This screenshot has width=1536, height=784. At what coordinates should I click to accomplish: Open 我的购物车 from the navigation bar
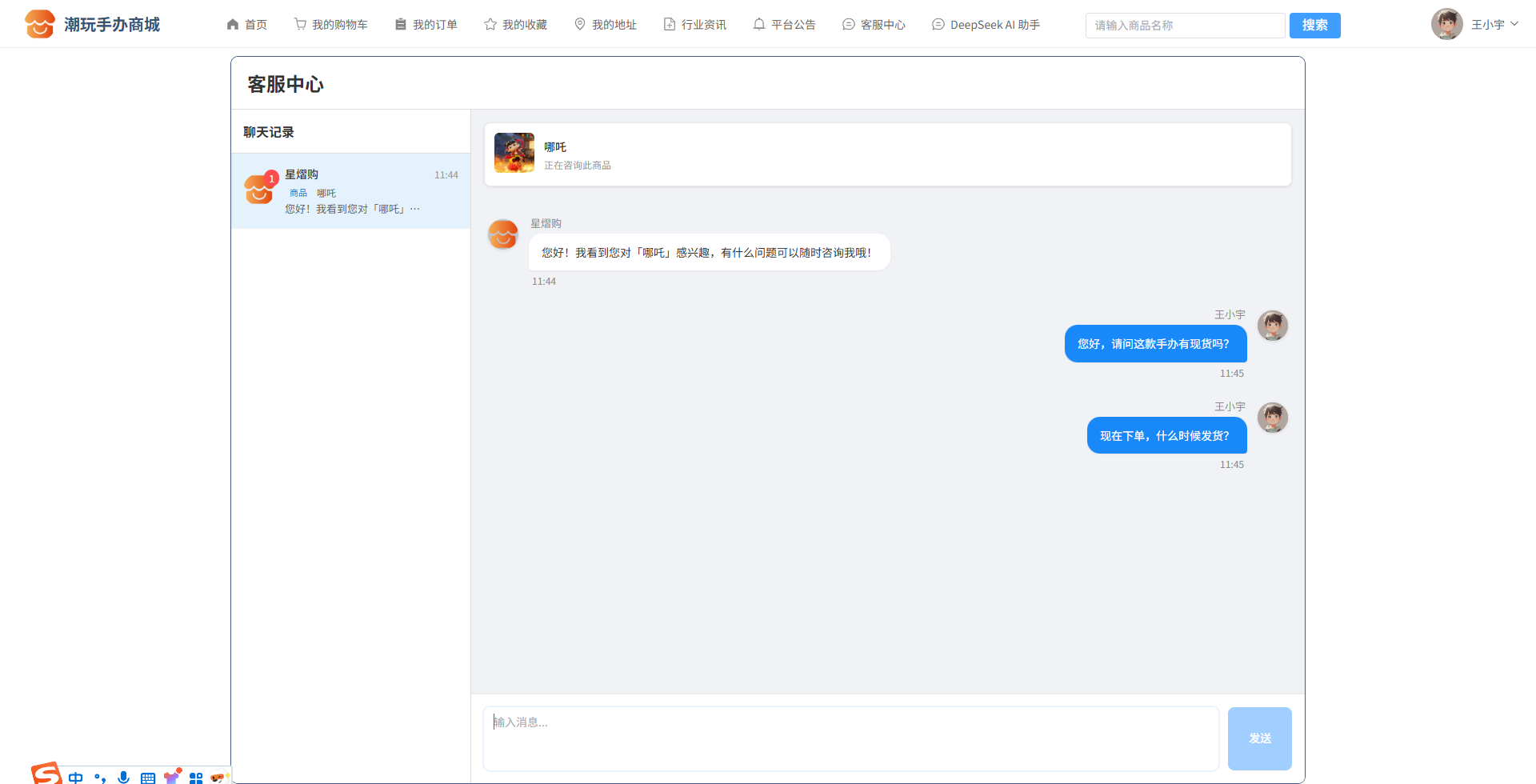330,25
